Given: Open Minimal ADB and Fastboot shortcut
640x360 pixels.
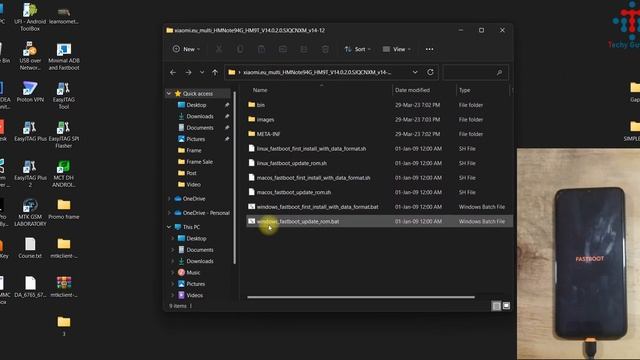Looking at the screenshot, I should click(64, 56).
